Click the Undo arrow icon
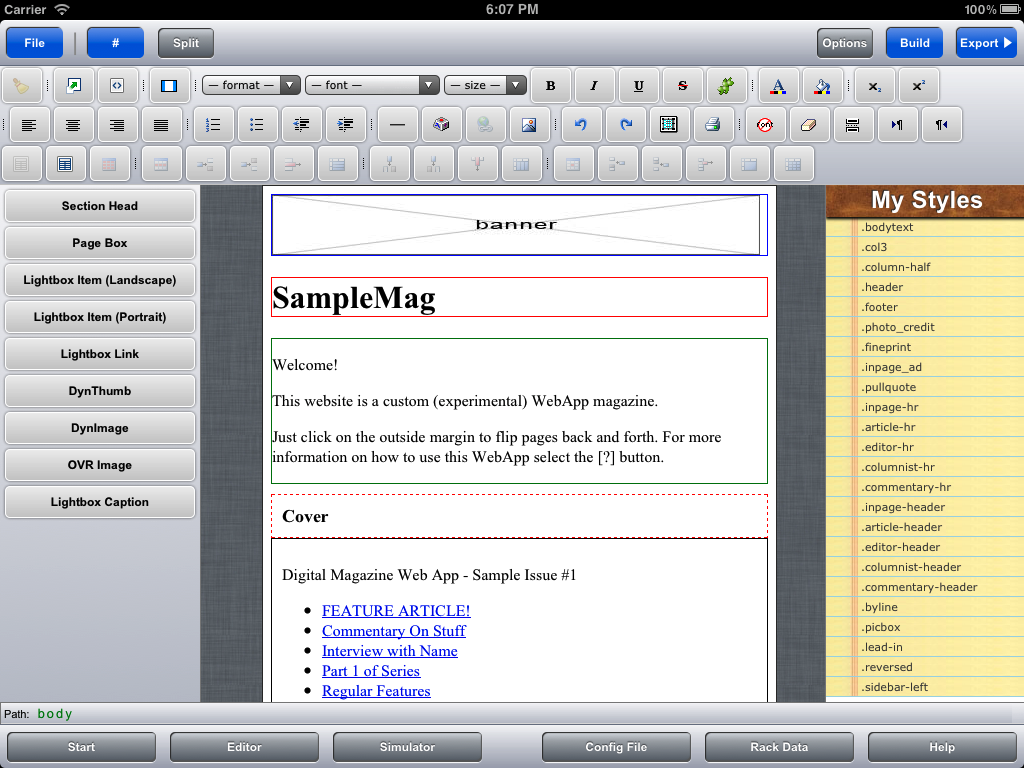 (x=581, y=125)
